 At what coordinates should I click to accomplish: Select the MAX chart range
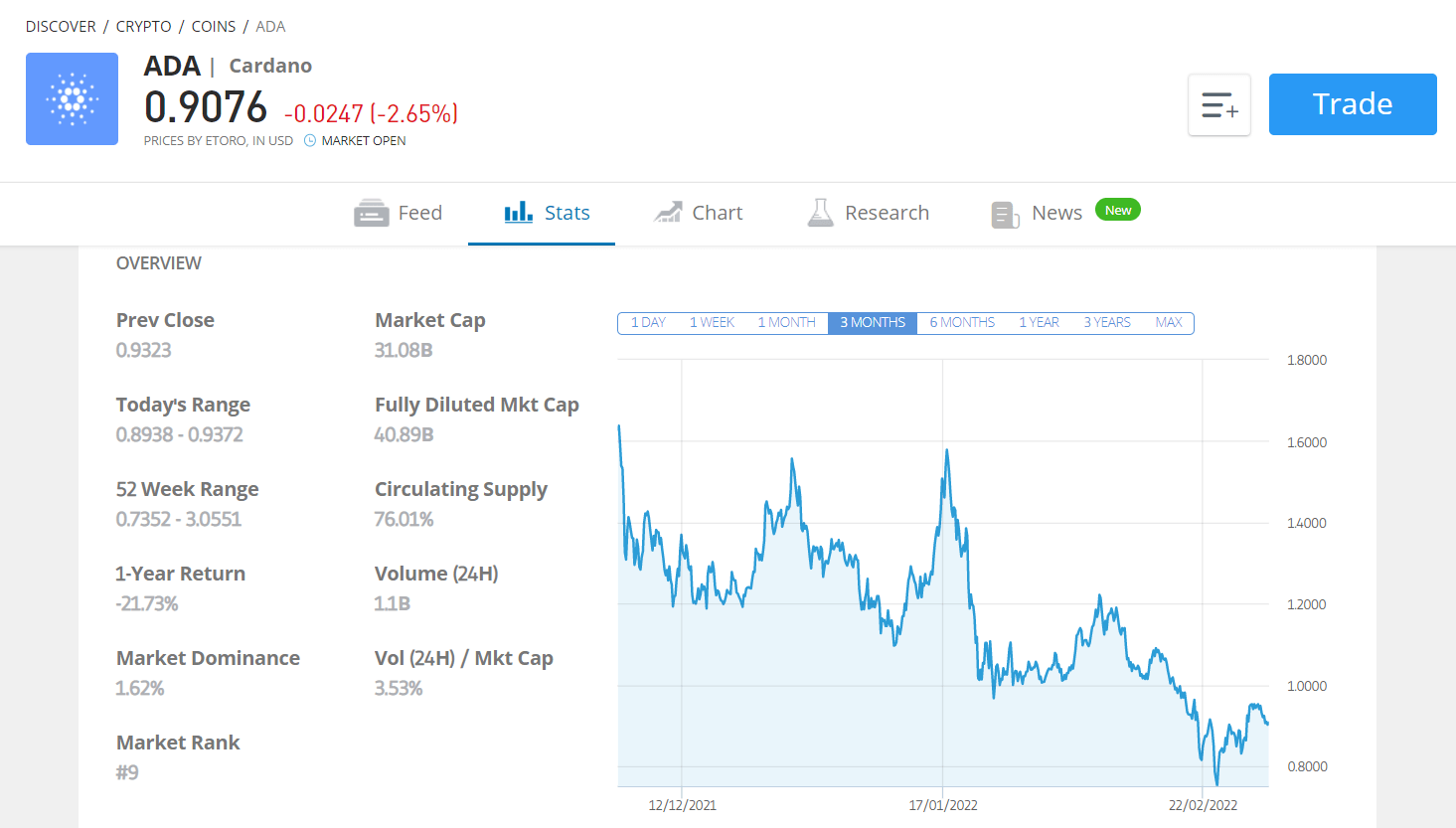click(x=1169, y=323)
